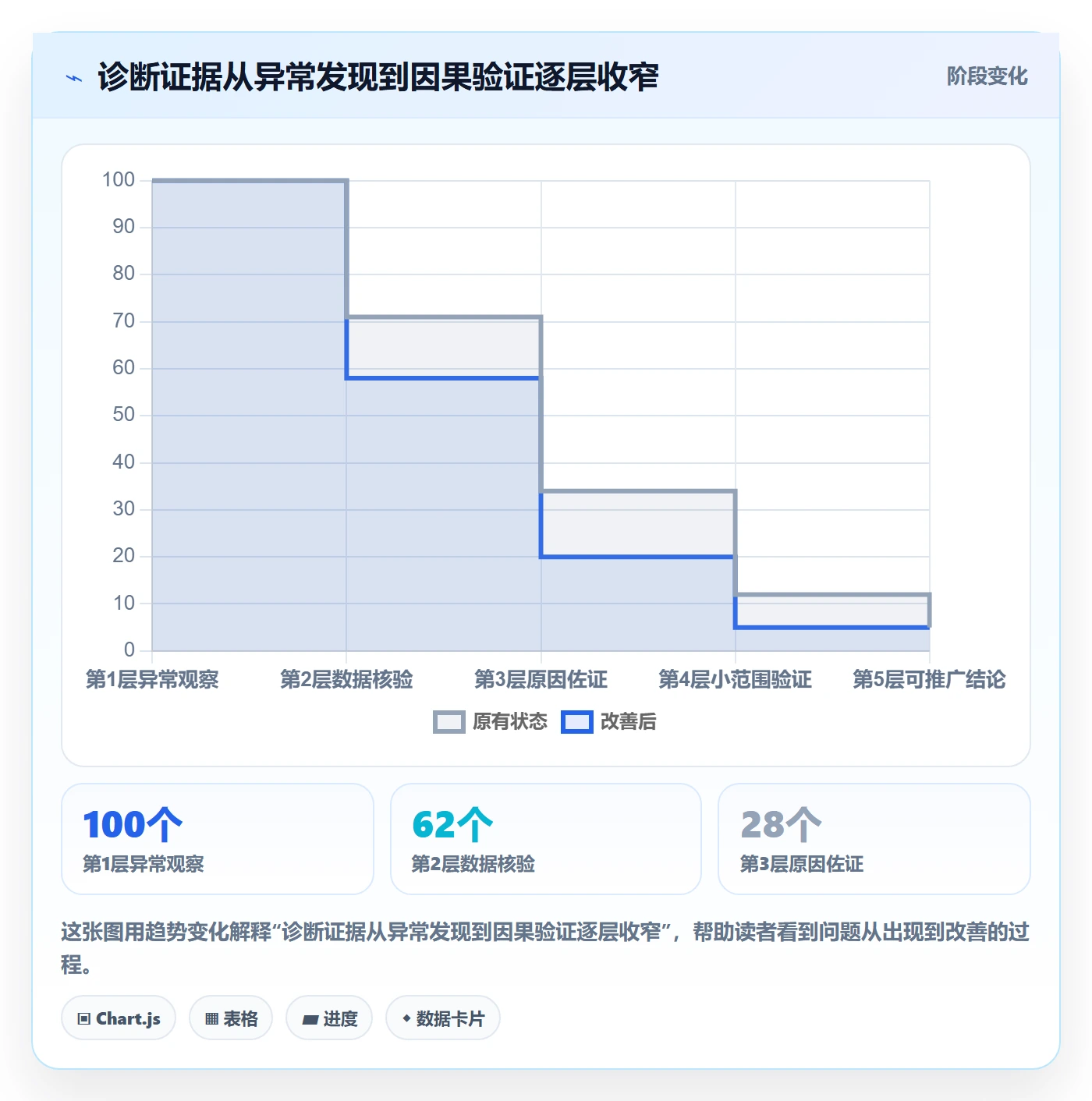This screenshot has height=1101, width=1092.
Task: Click the 第1层异常观察 caption under 100个
Action: [x=144, y=864]
